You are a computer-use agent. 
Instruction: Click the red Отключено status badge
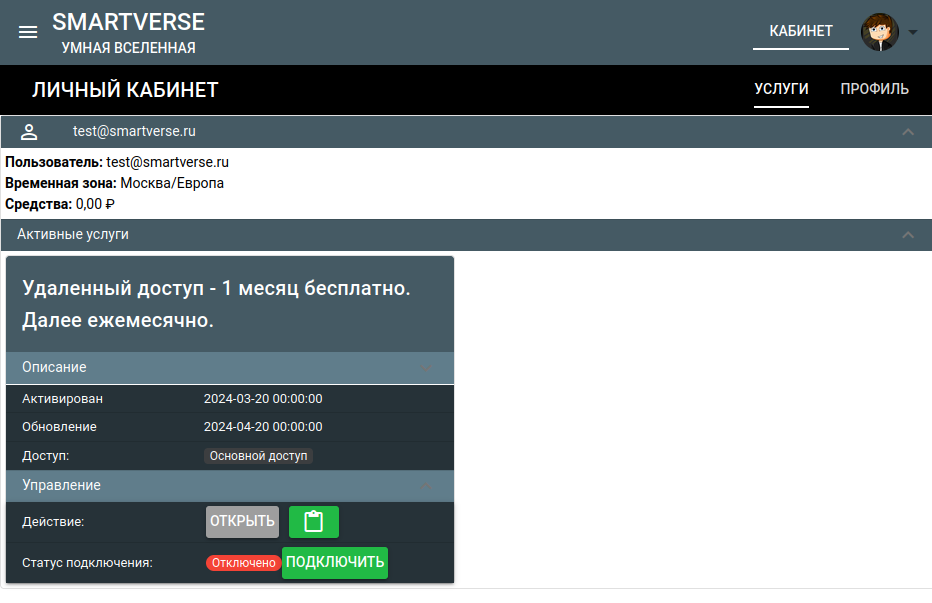click(243, 563)
